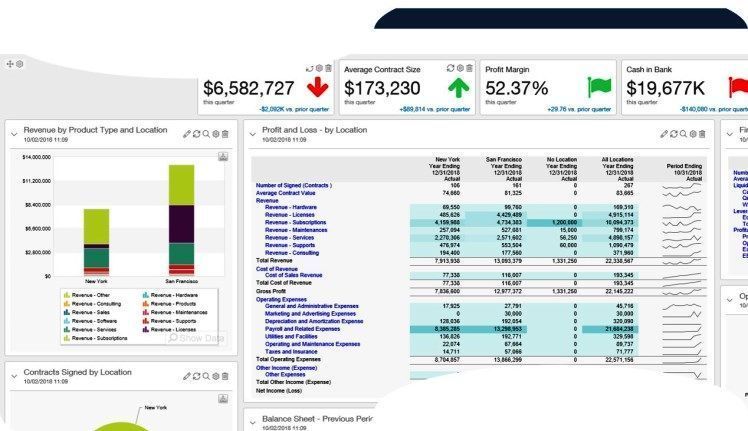This screenshot has width=748, height=431.
Task: Click the dashboard move handle icon
Action: coord(10,64)
